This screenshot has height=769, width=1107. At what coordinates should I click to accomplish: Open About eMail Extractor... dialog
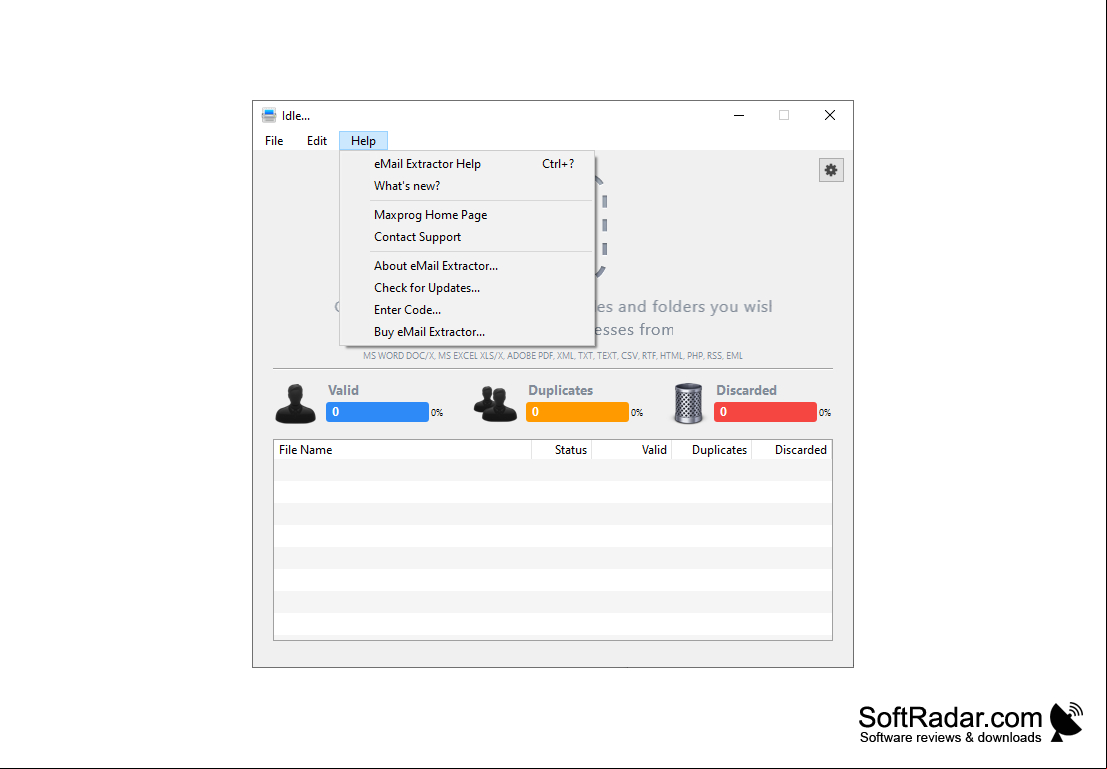pyautogui.click(x=467, y=266)
